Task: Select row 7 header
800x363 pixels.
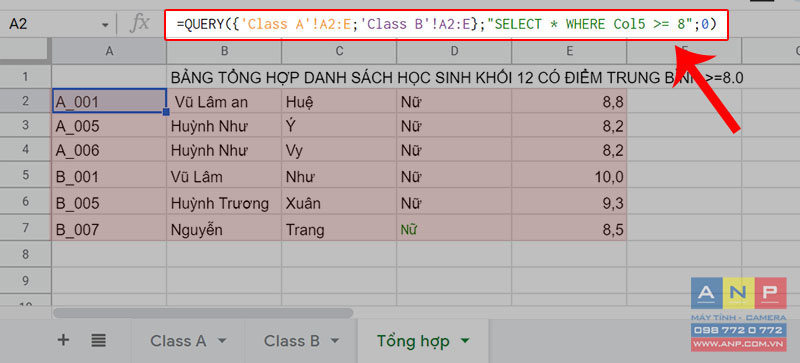Action: click(x=26, y=229)
